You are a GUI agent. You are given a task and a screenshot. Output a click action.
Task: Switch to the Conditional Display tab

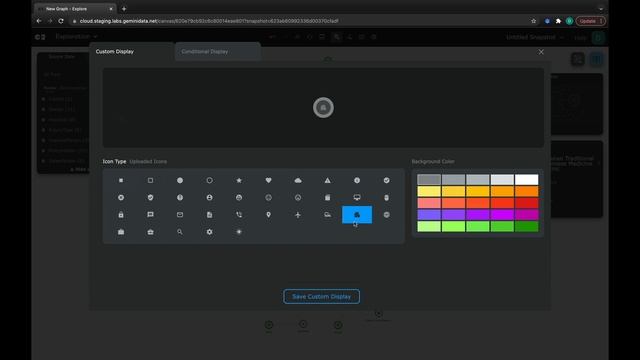pyautogui.click(x=218, y=51)
